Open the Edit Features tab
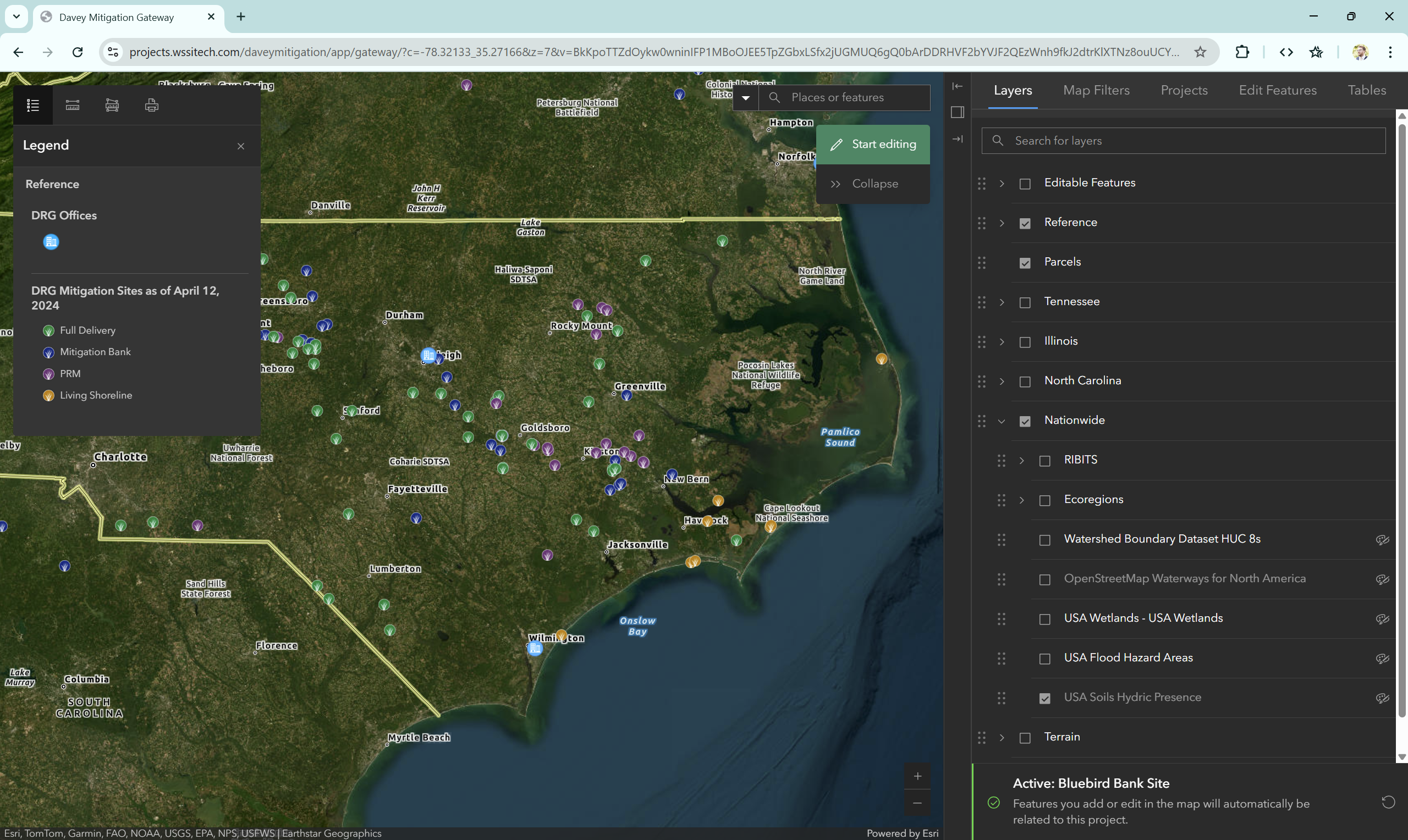This screenshot has height=840, width=1408. (1277, 90)
